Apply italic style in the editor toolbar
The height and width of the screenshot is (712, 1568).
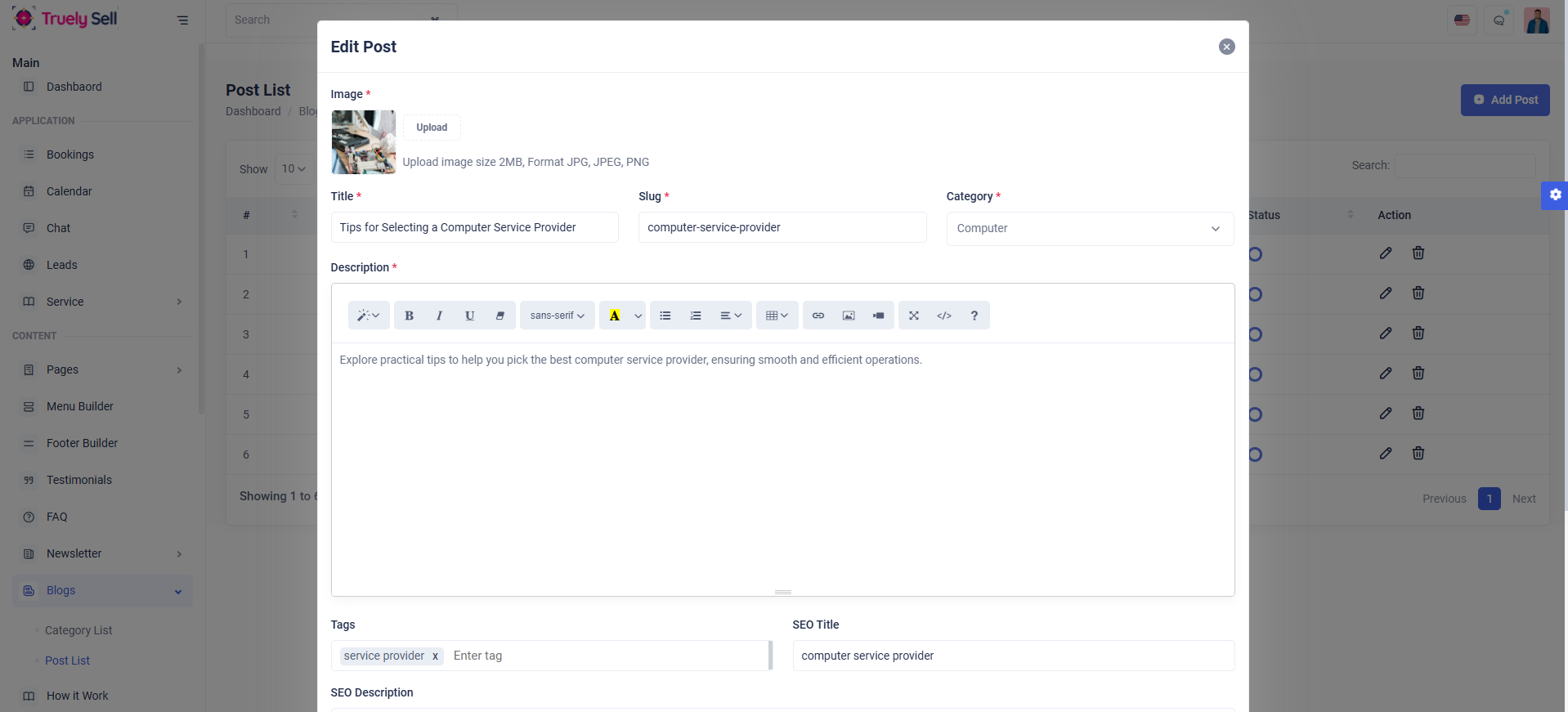point(439,316)
